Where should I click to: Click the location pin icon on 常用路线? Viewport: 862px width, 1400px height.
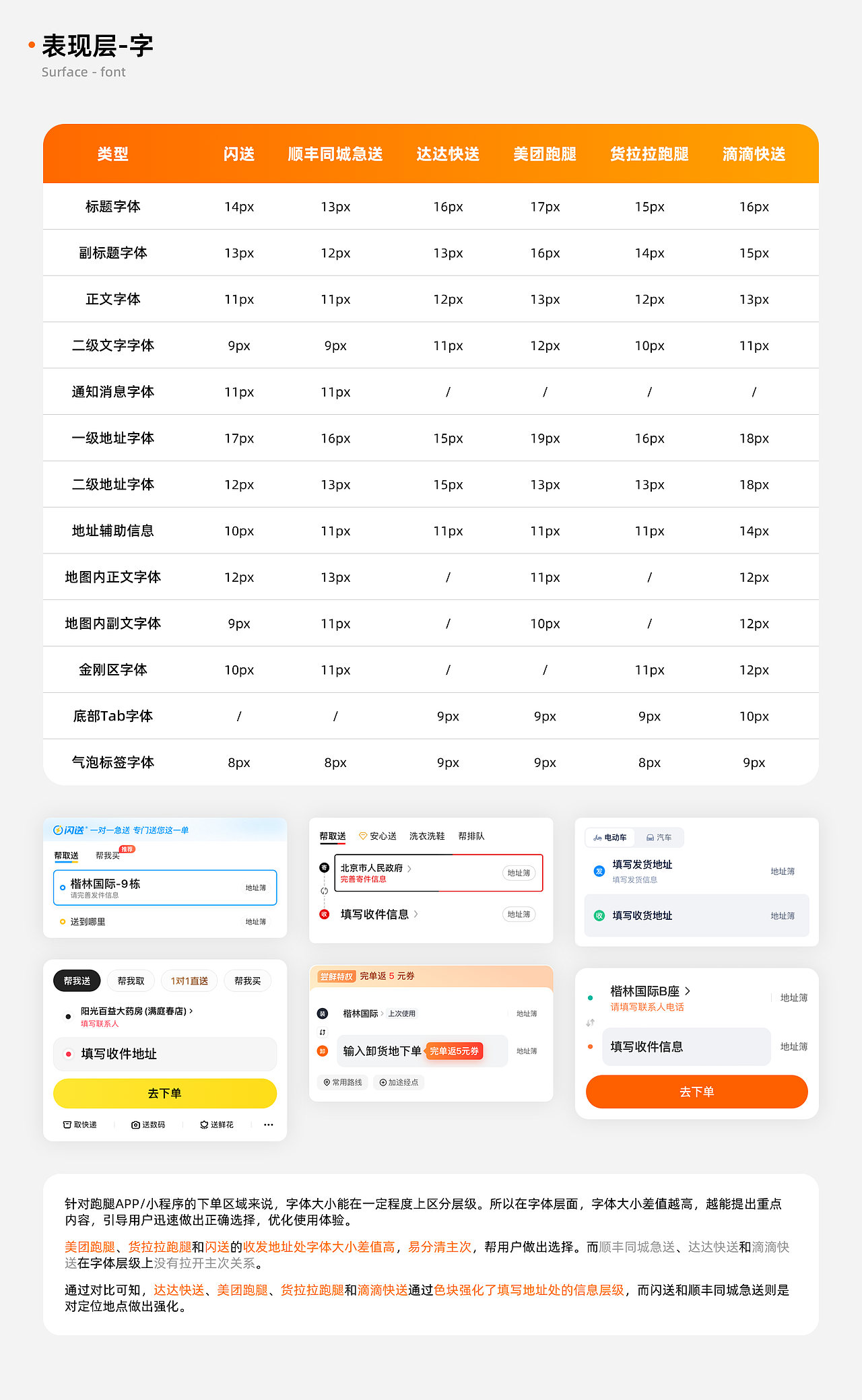tap(327, 1083)
